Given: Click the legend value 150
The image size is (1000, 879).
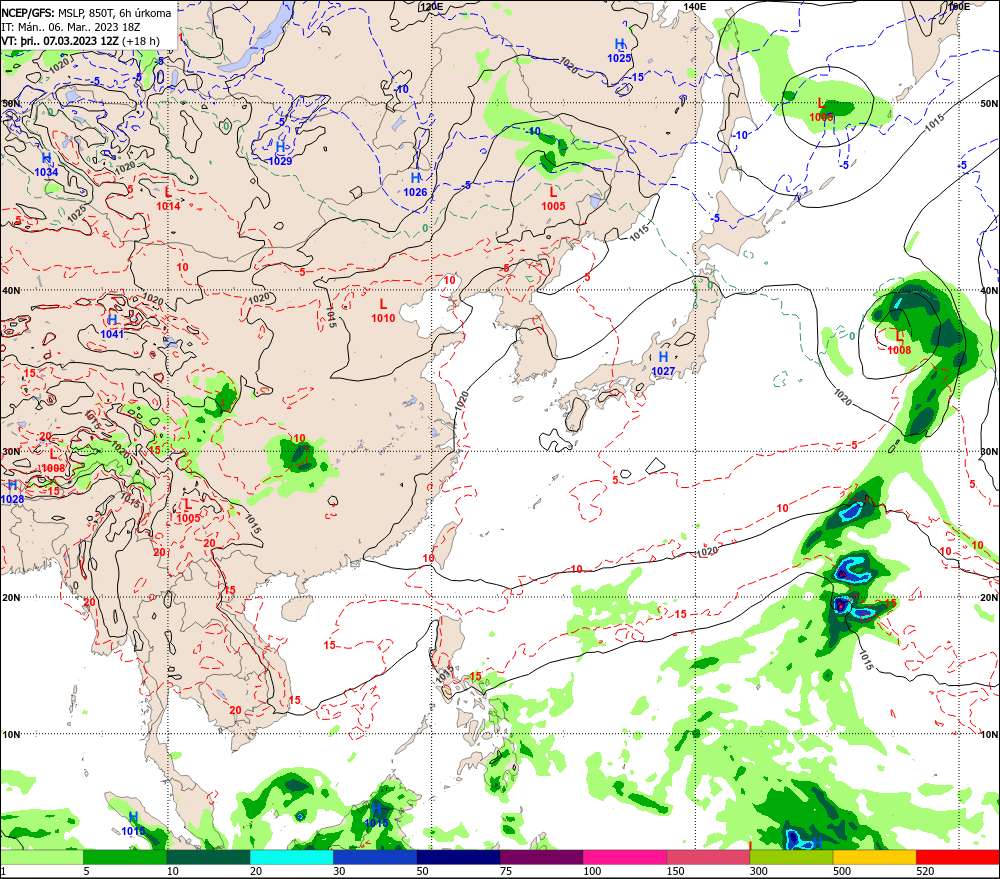Looking at the screenshot, I should (675, 871).
